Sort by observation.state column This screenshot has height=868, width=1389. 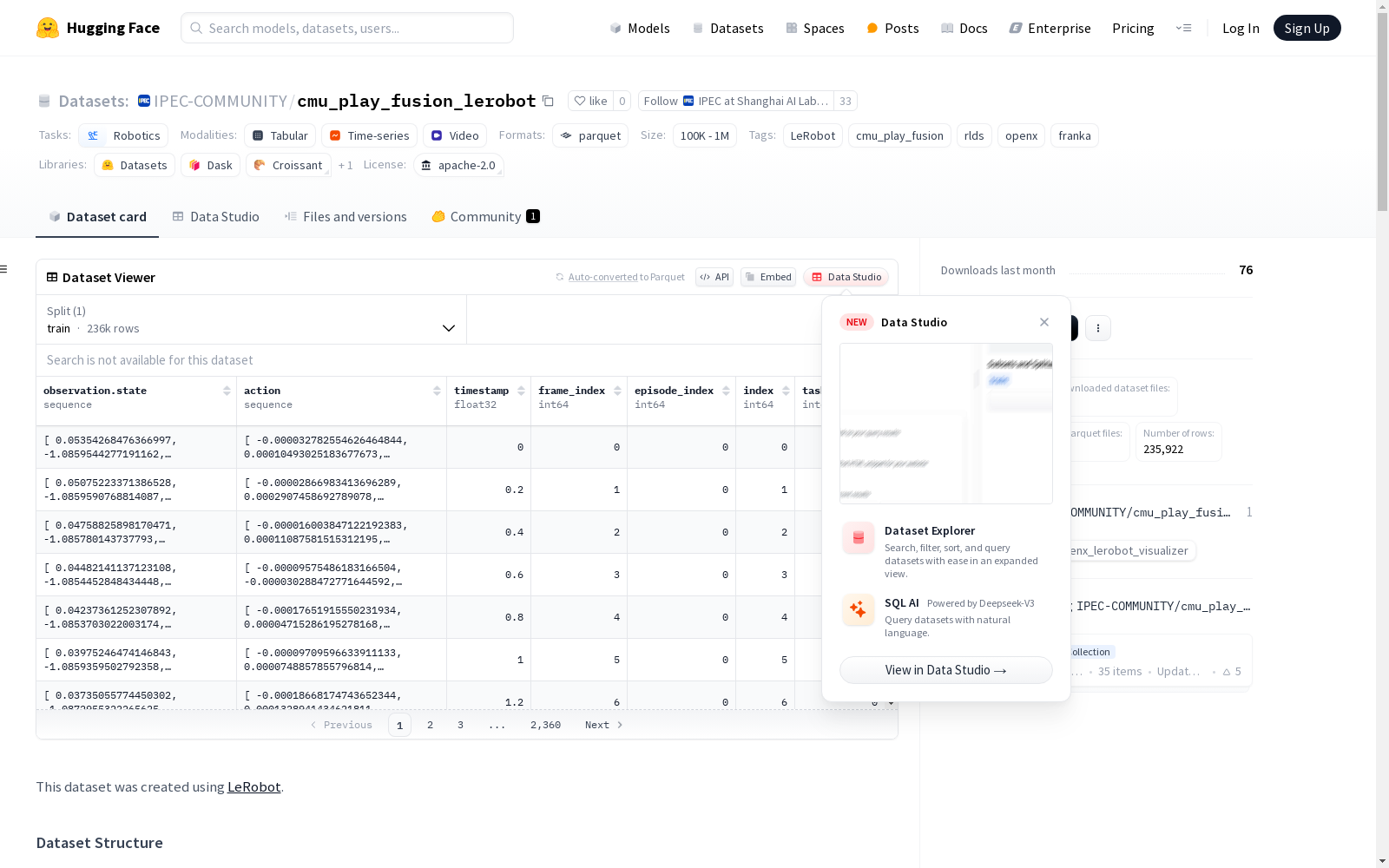[227, 391]
